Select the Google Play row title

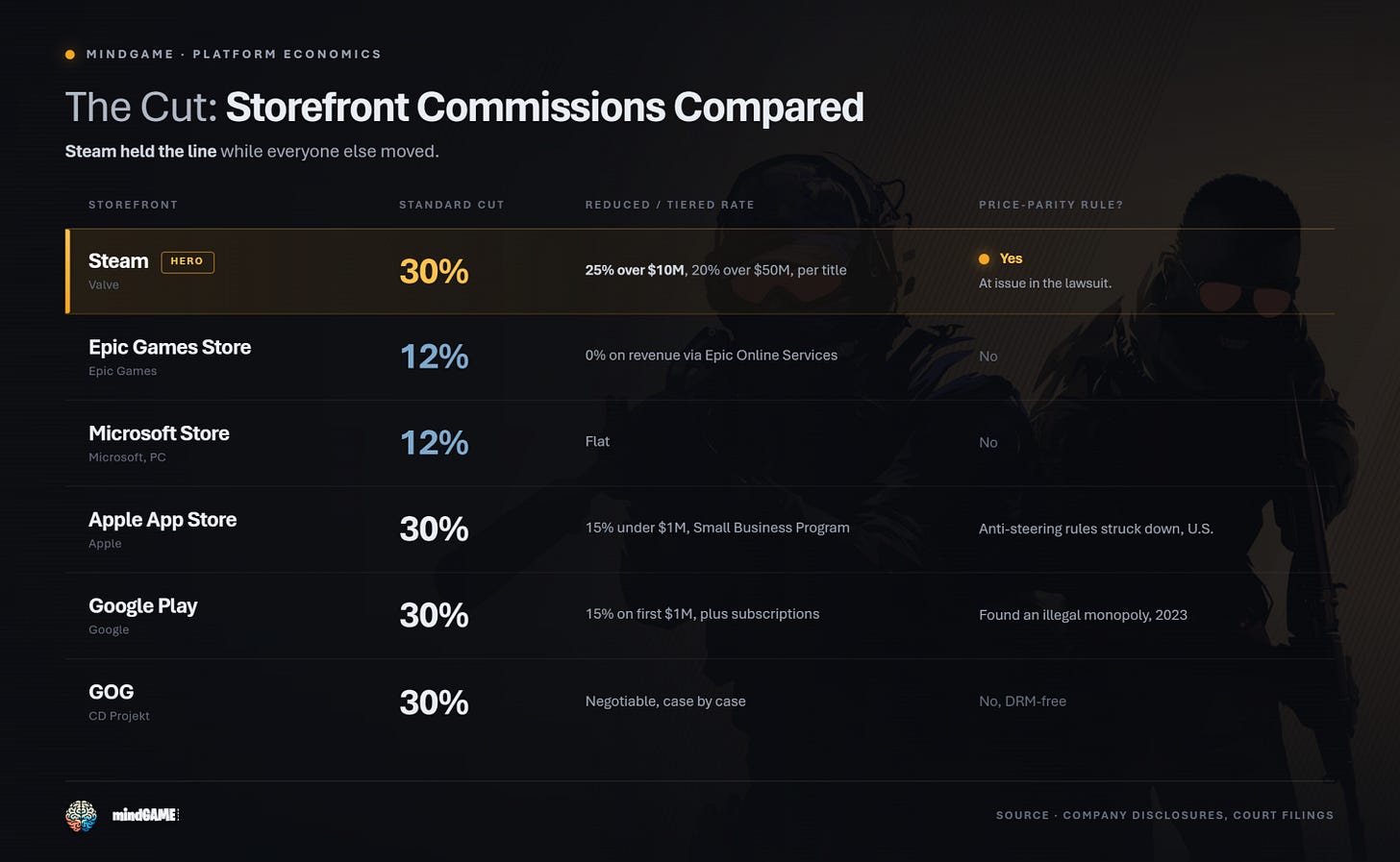click(142, 606)
